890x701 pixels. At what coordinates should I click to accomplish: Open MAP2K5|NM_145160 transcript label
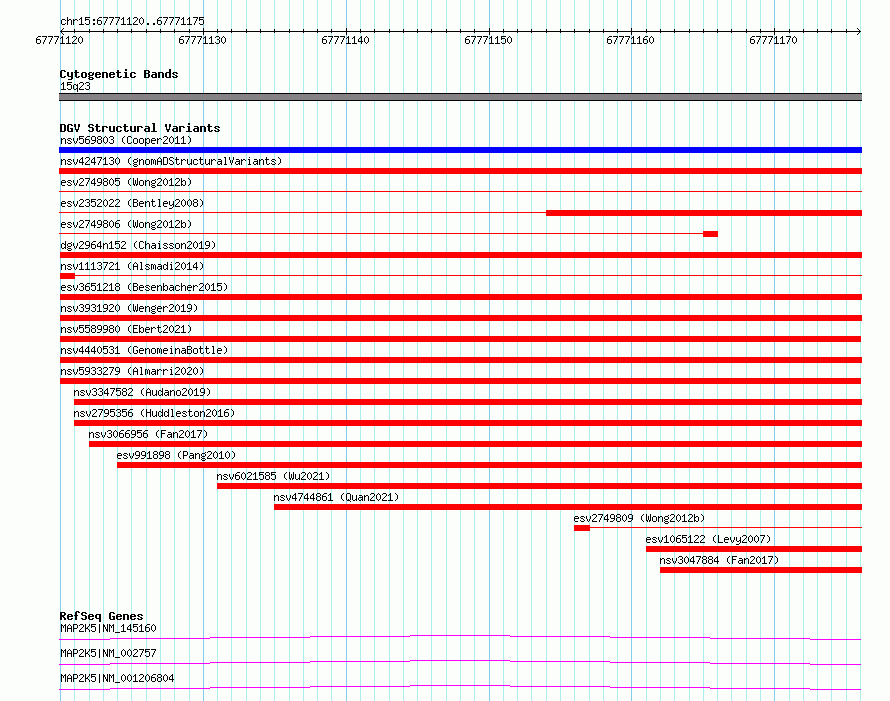coord(108,628)
